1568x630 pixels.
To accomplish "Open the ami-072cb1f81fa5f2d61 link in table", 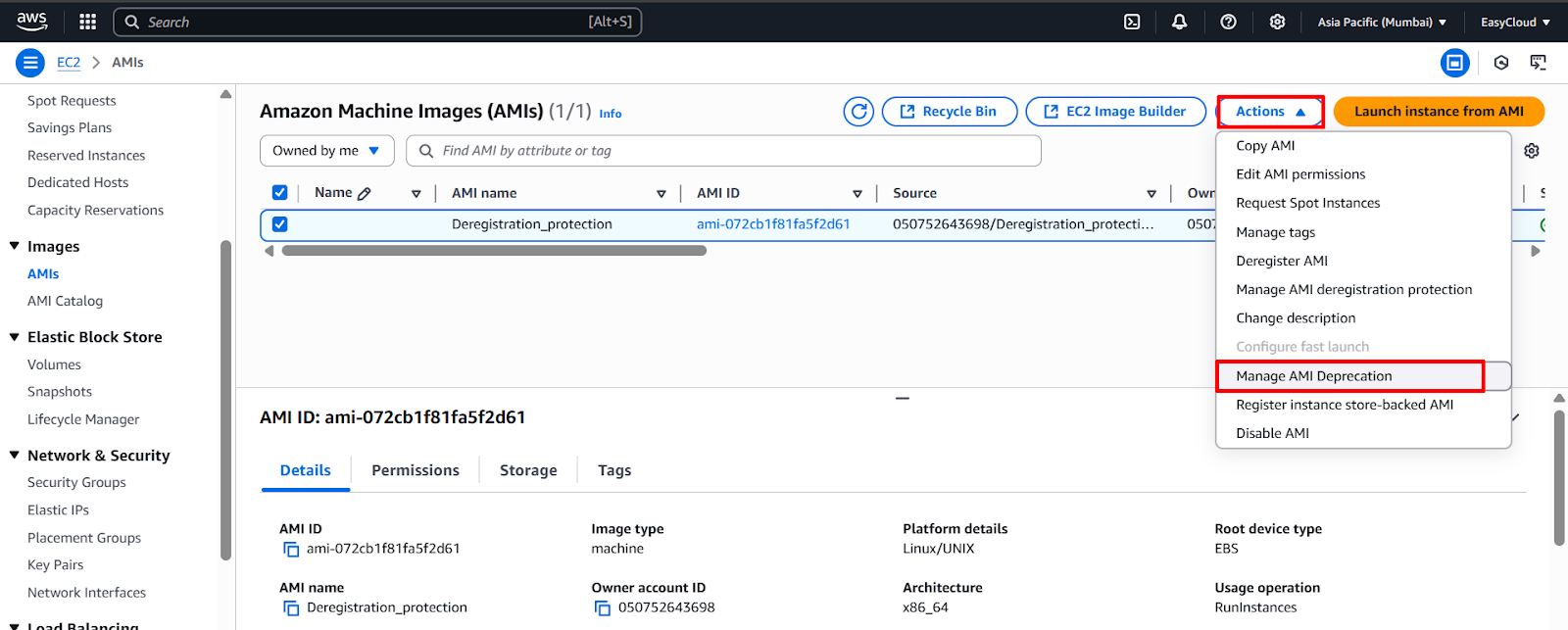I will 773,224.
